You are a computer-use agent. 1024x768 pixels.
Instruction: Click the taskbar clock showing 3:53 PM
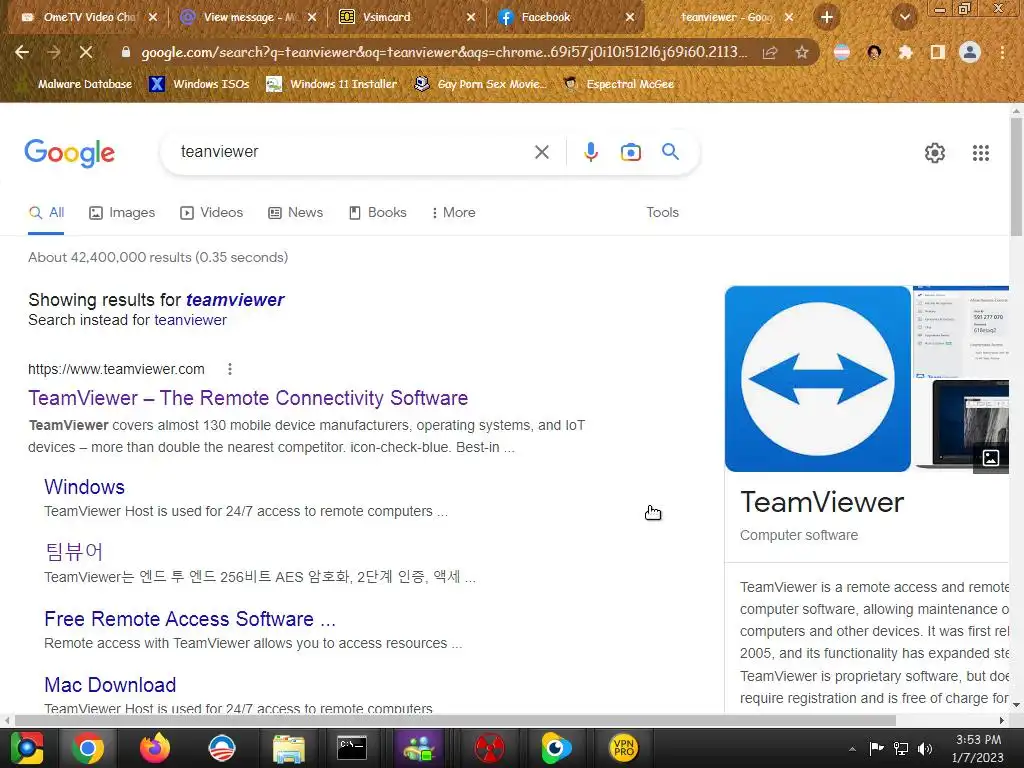point(978,748)
